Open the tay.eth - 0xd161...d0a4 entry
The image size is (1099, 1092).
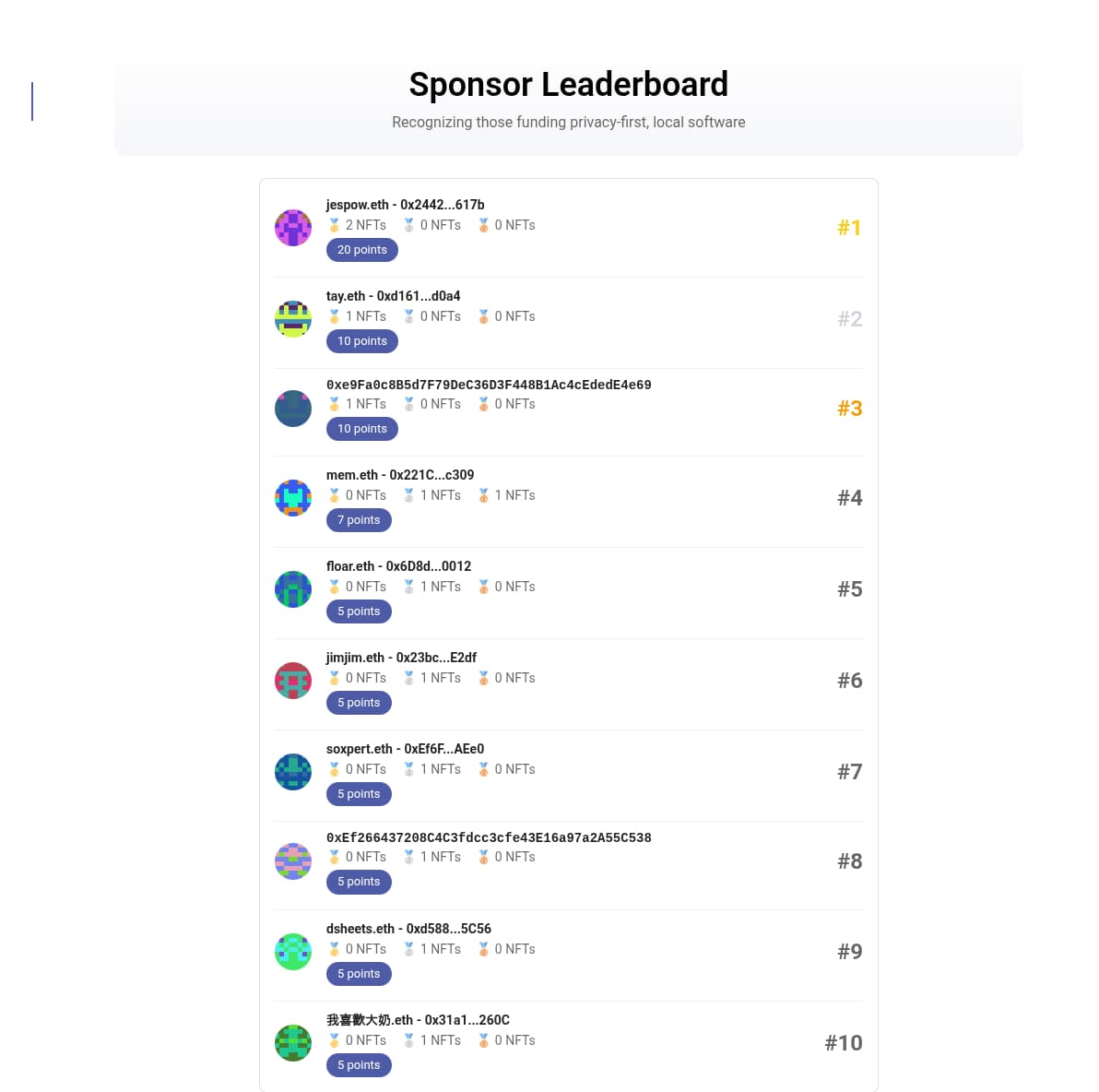pos(393,296)
